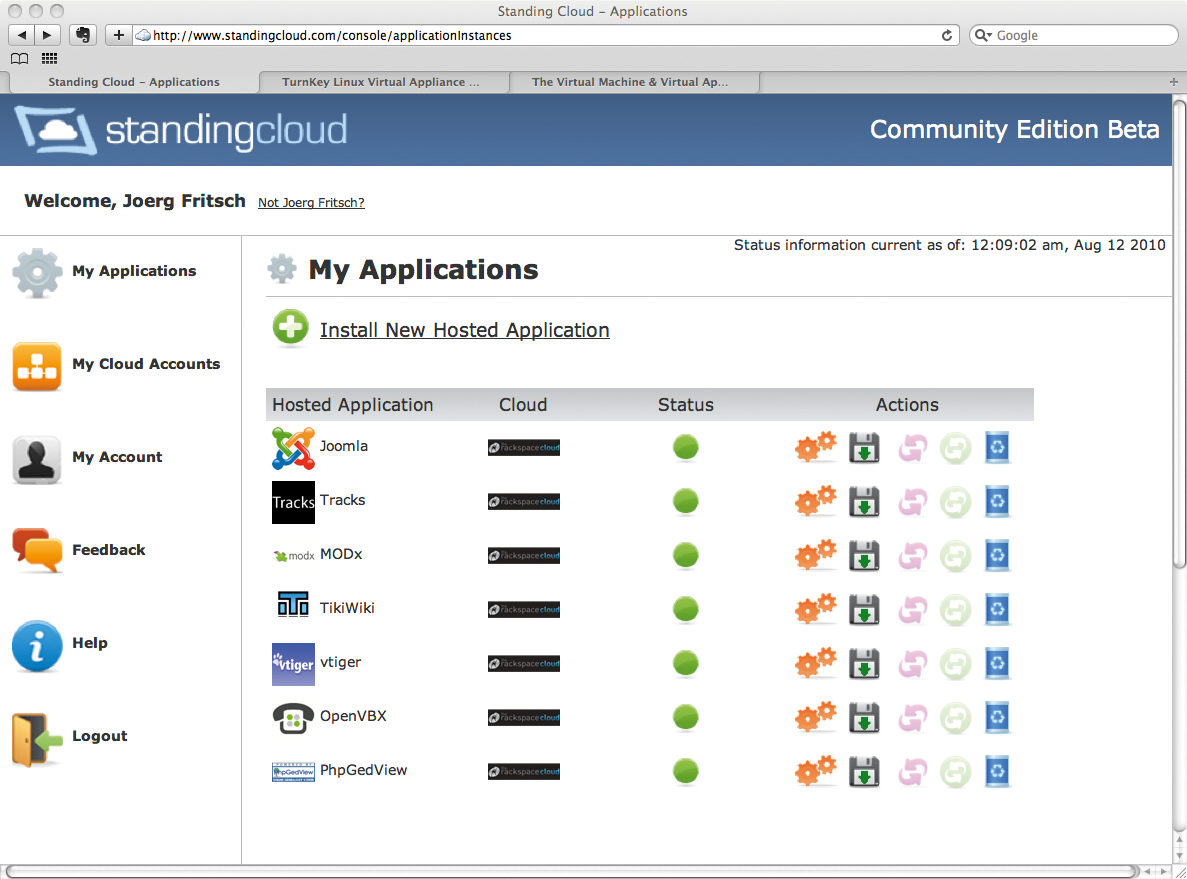
Task: Click the Not Joerg Fritsch? link
Action: (311, 203)
